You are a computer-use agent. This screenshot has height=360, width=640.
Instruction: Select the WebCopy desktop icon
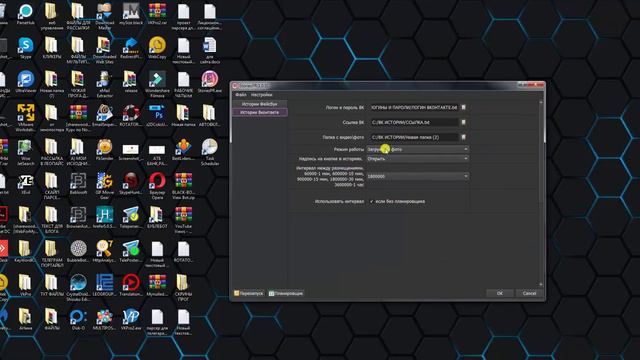click(x=157, y=48)
